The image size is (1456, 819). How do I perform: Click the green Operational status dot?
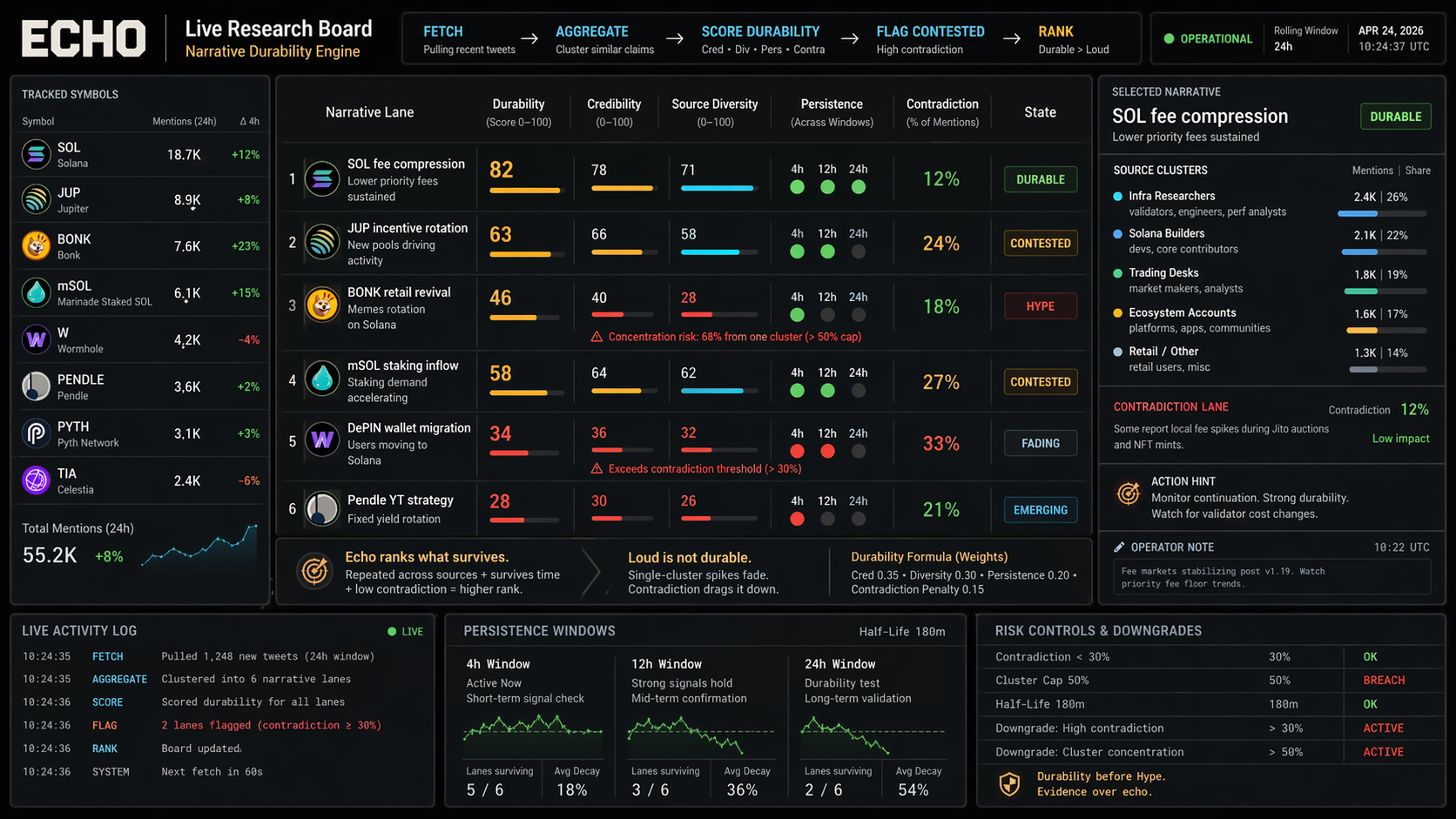click(1170, 39)
